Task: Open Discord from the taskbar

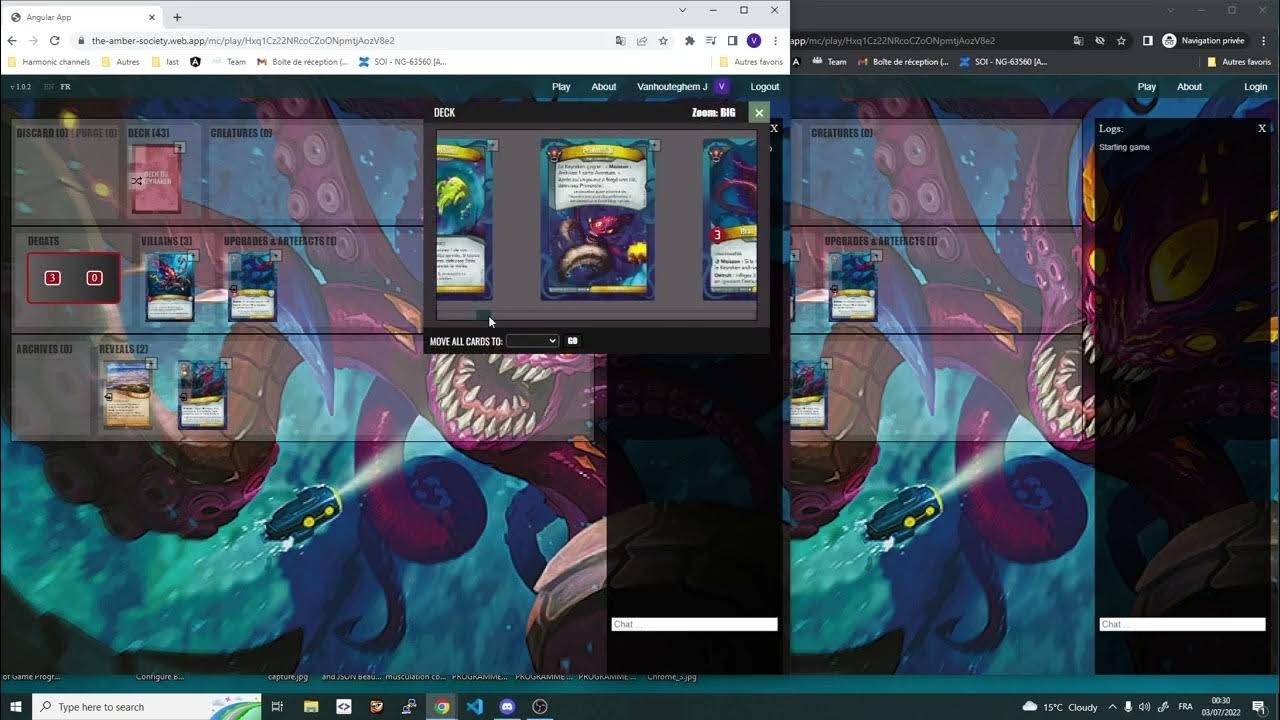Action: pyautogui.click(x=507, y=707)
